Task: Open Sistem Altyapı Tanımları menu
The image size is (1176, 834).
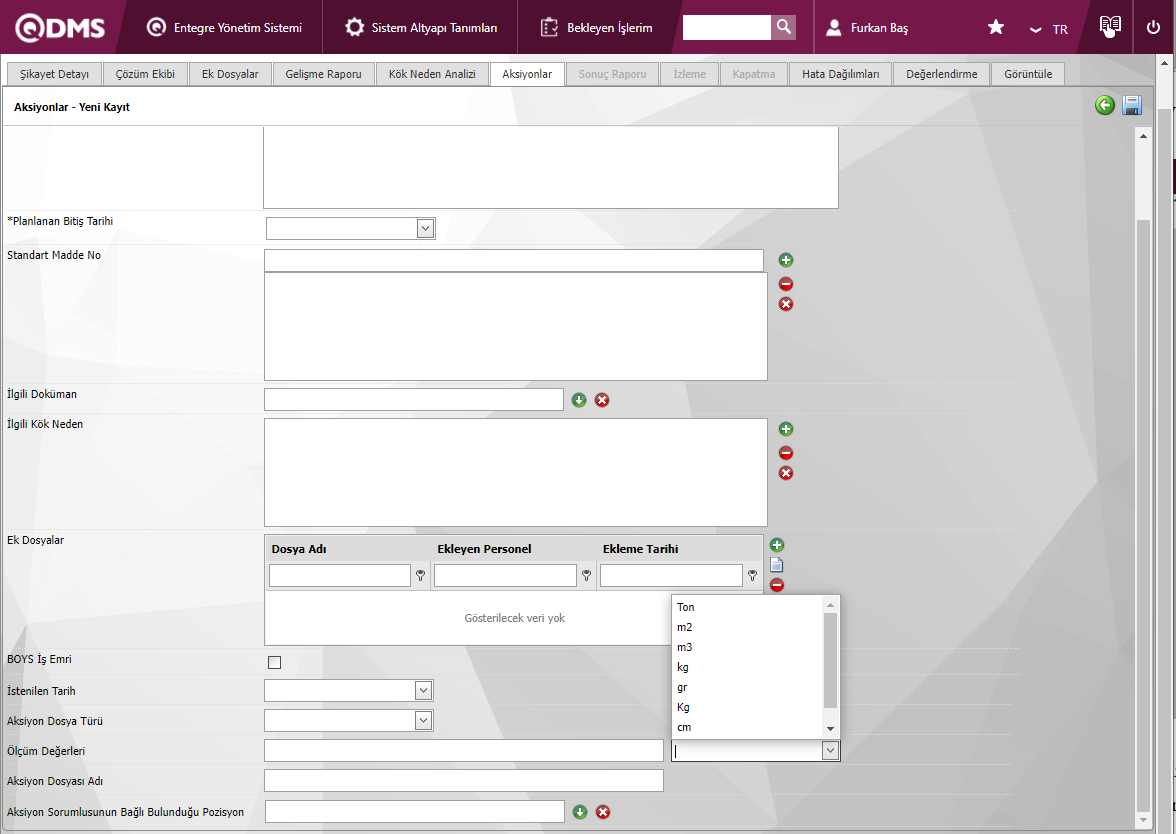Action: 422,28
